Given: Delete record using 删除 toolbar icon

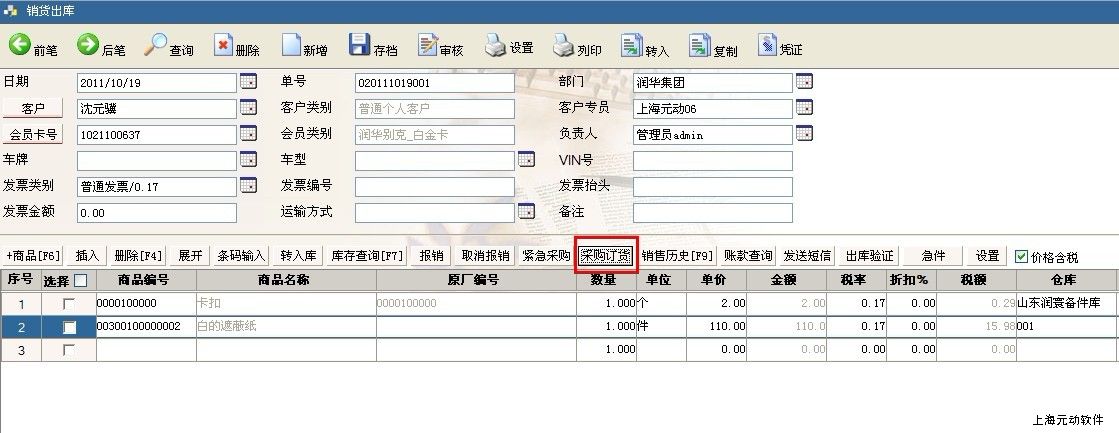Looking at the screenshot, I should point(223,46).
